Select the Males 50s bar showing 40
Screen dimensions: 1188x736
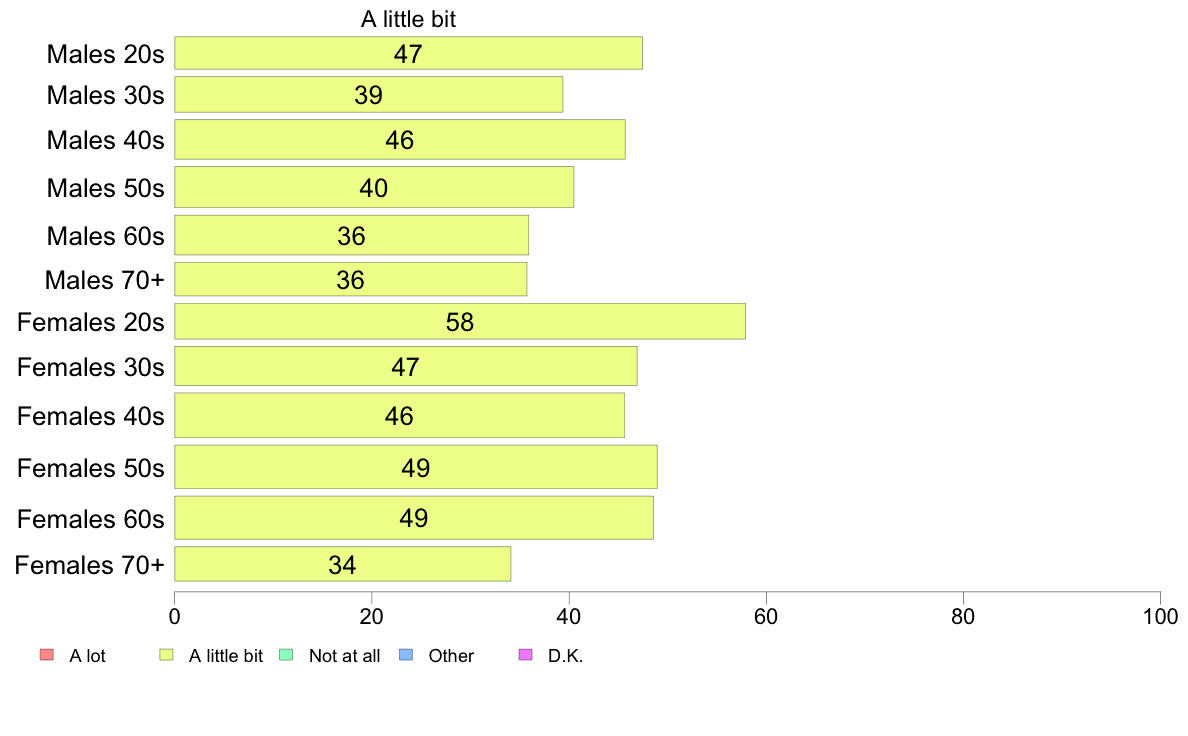coord(374,187)
